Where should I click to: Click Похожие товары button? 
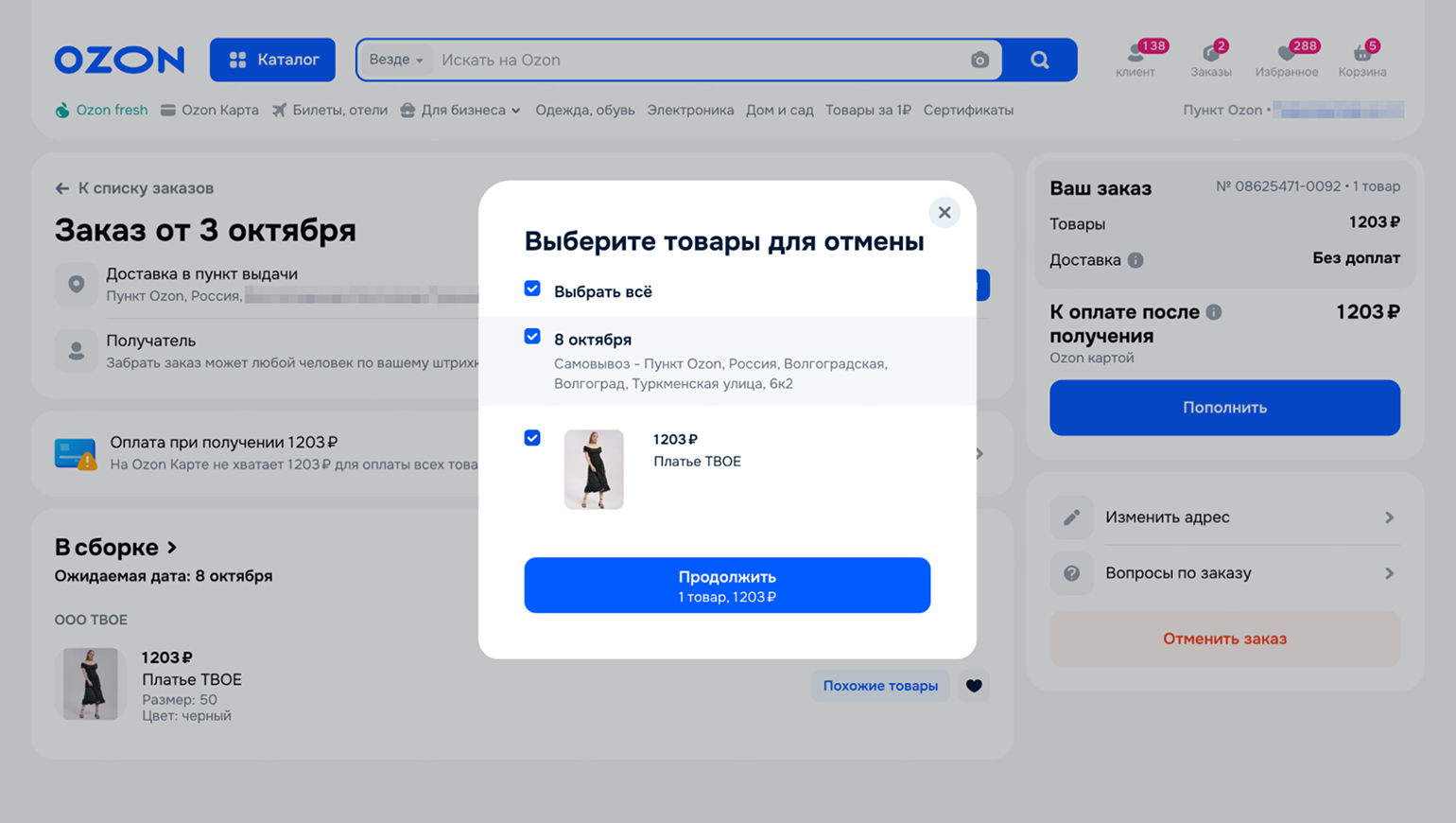click(x=880, y=686)
